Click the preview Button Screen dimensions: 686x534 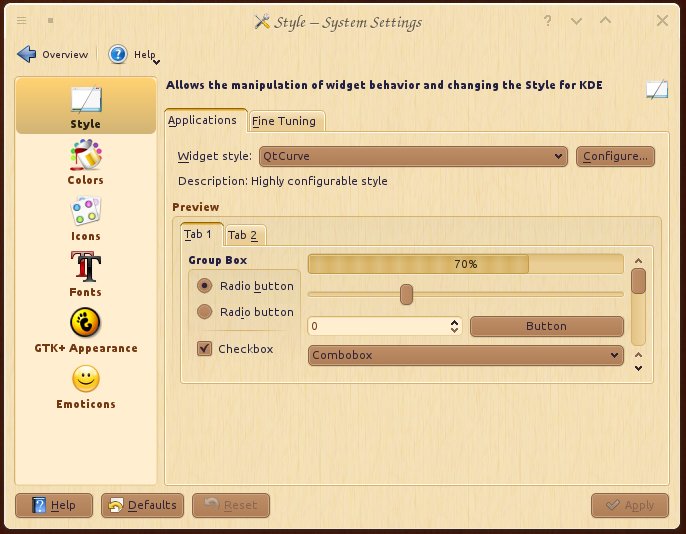(546, 326)
